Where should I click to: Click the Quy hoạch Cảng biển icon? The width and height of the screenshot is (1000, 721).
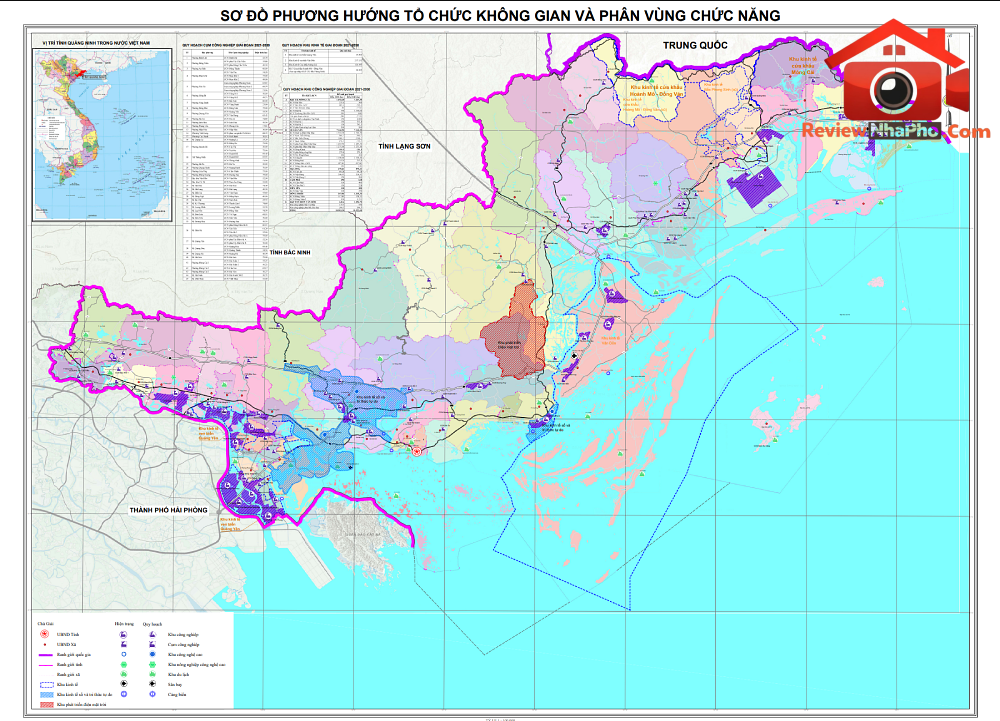(152, 694)
